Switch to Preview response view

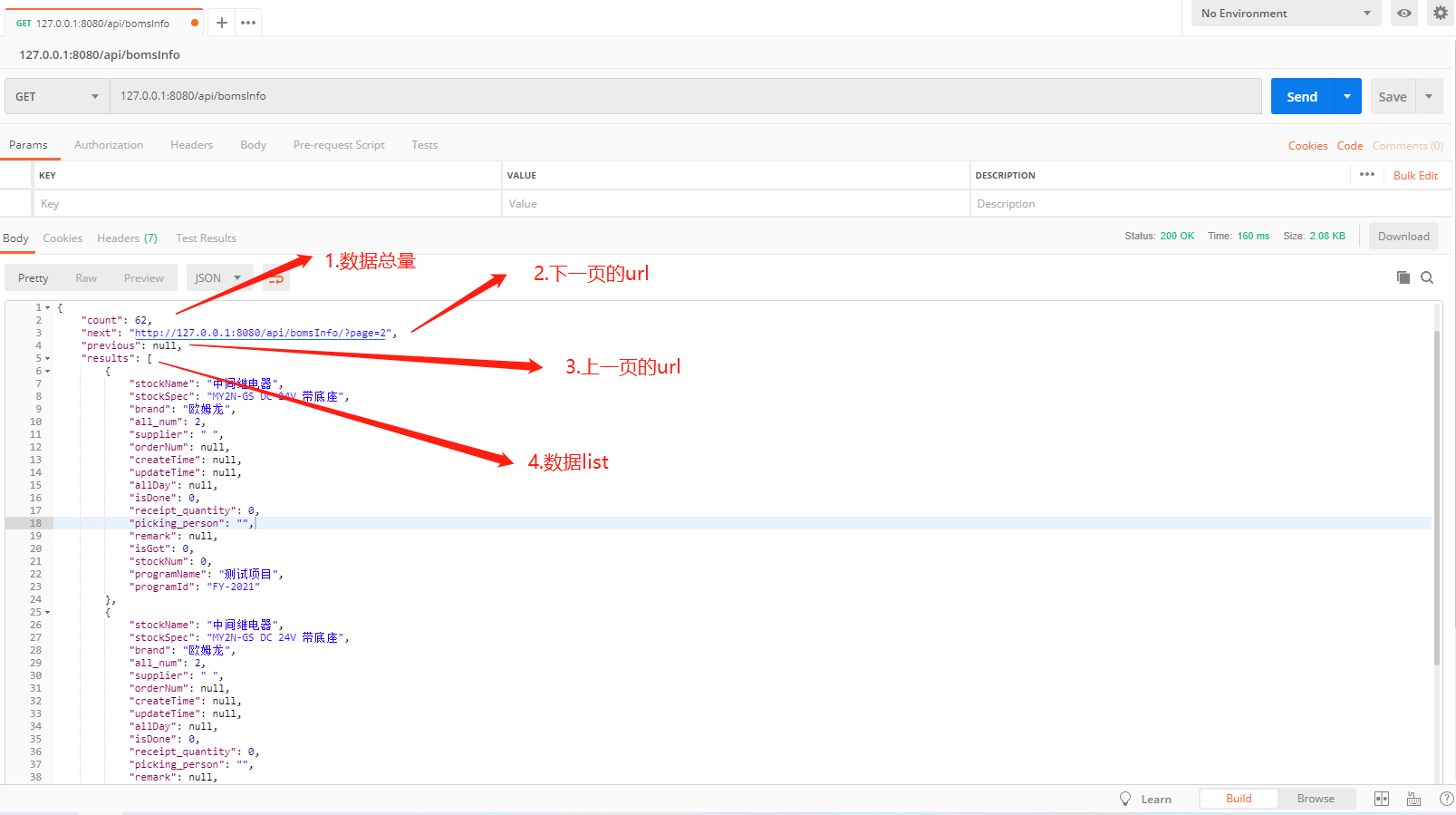[144, 278]
